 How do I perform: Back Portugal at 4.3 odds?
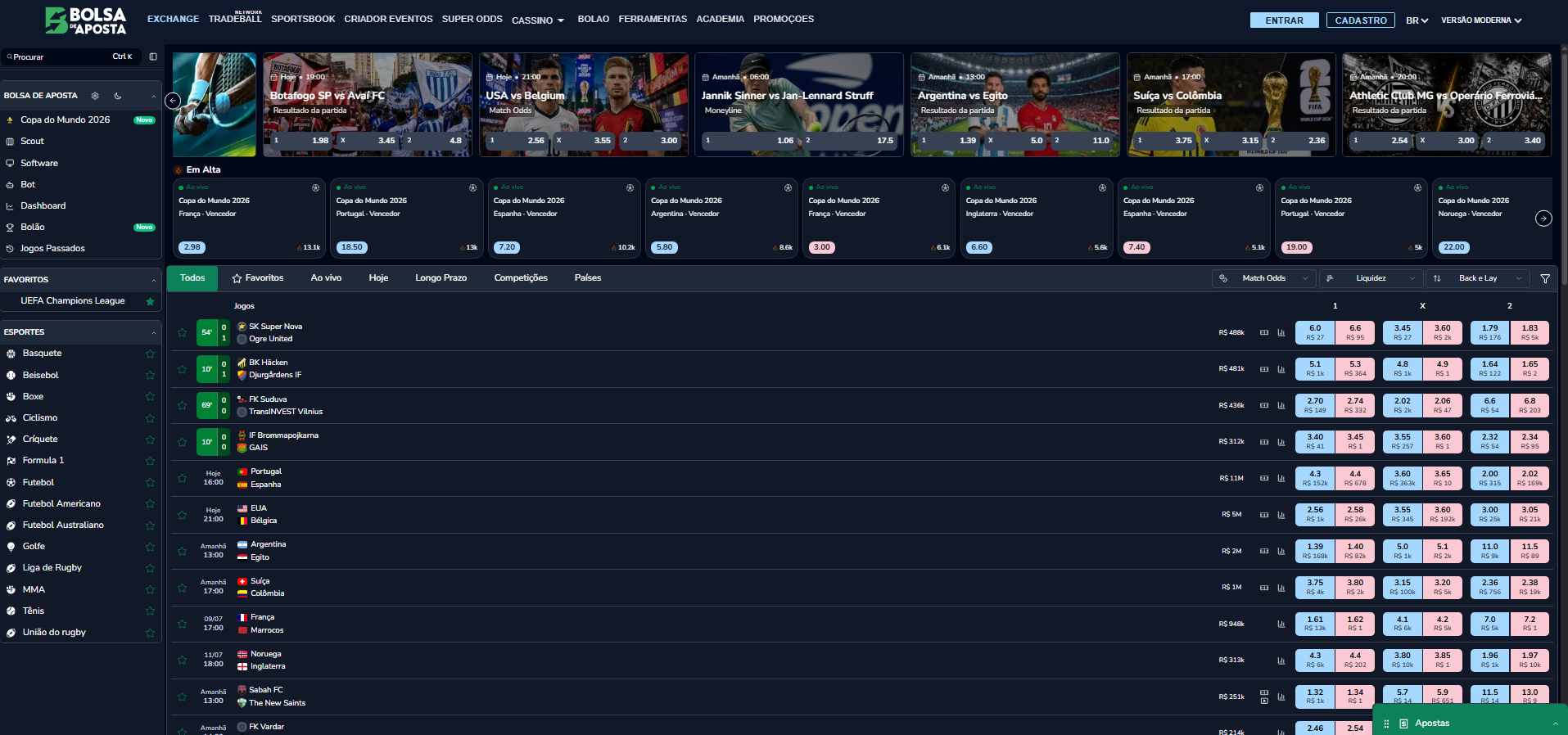click(1315, 478)
